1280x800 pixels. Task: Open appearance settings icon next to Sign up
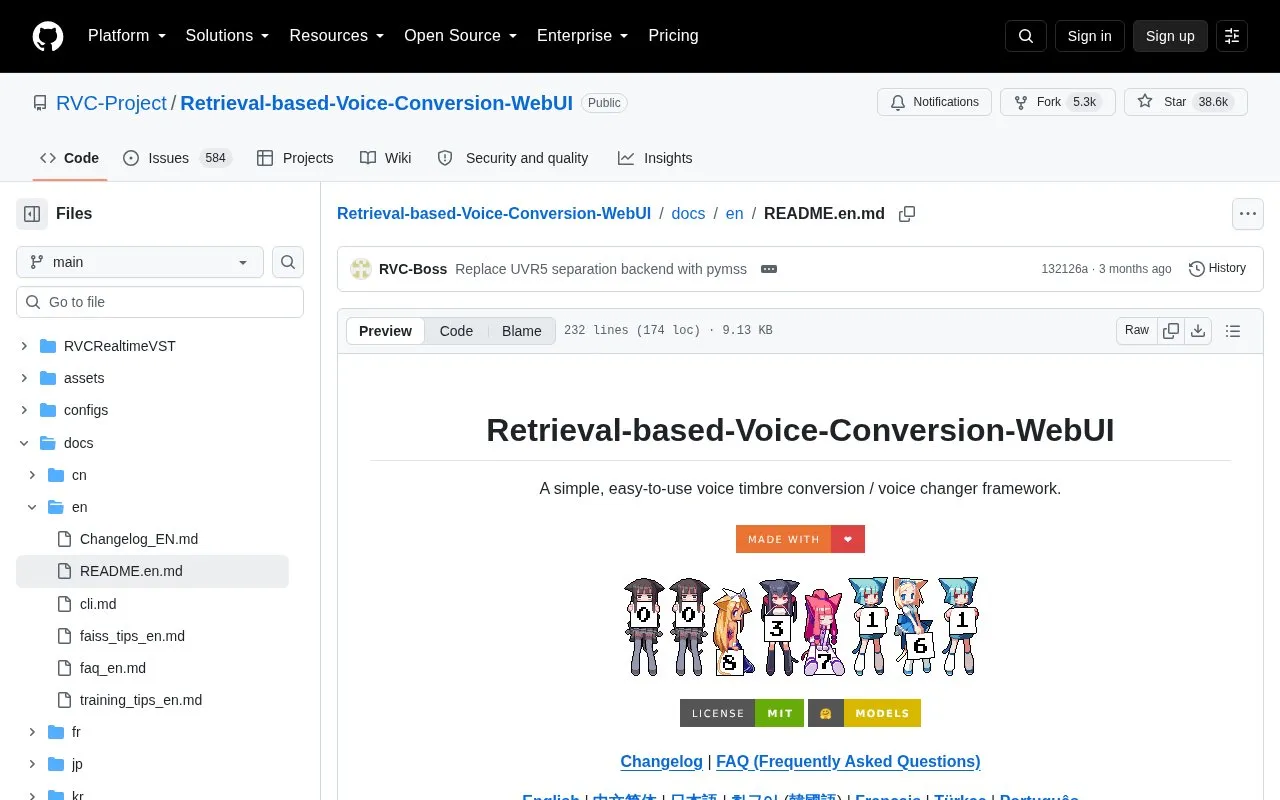coord(1232,36)
